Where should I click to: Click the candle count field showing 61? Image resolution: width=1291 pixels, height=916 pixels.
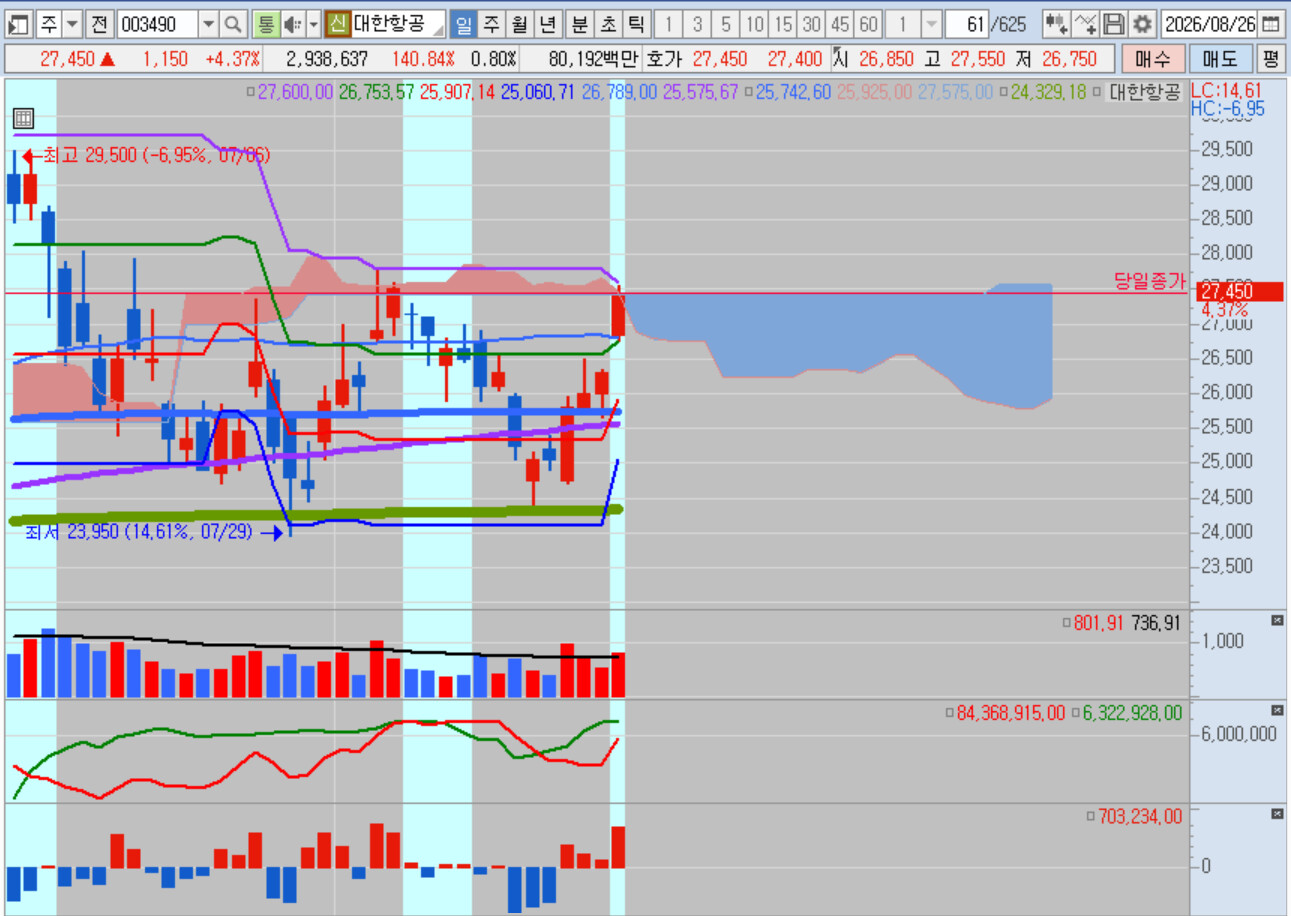pyautogui.click(x=968, y=23)
